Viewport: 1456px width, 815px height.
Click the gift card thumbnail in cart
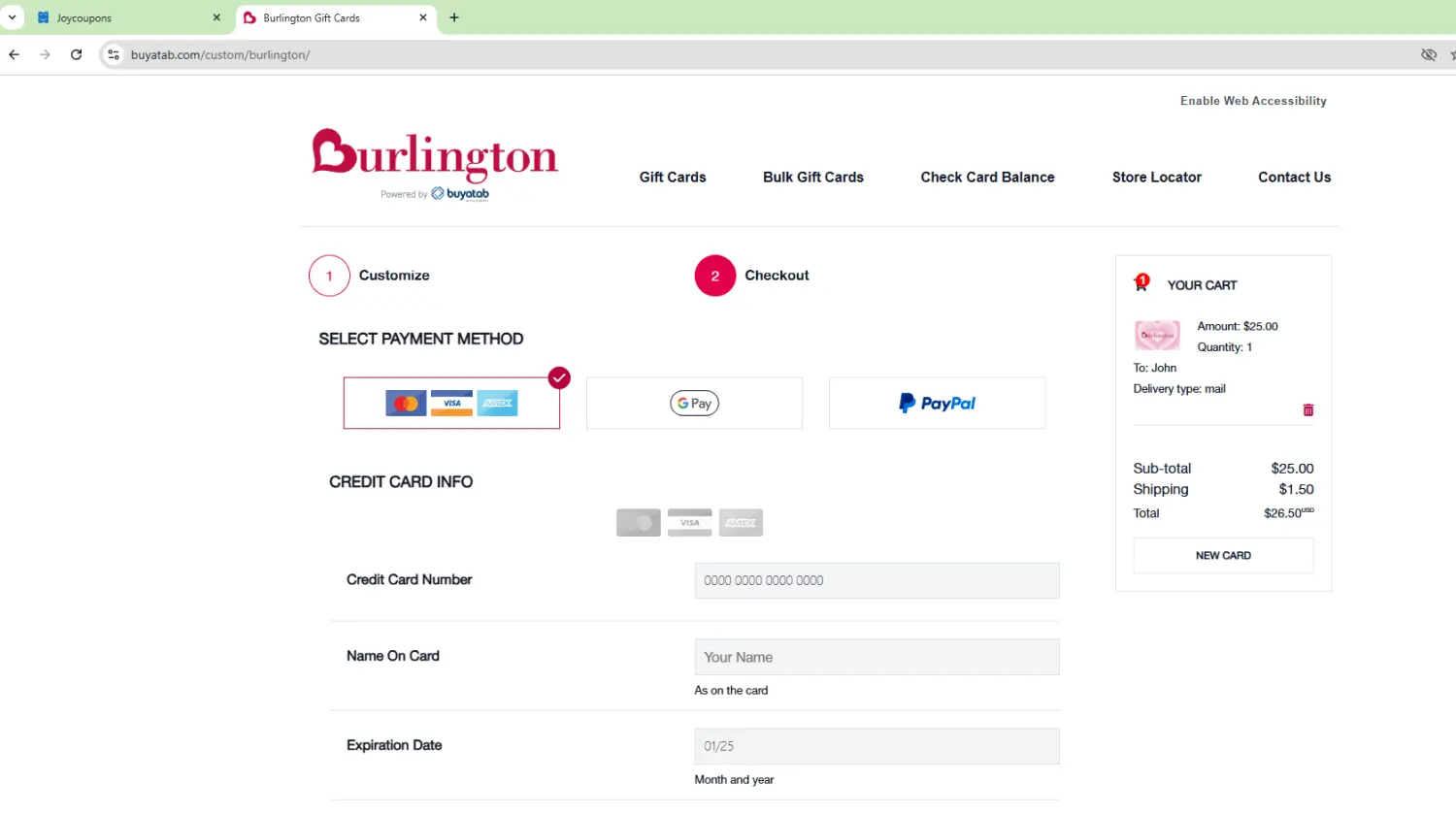click(1157, 336)
